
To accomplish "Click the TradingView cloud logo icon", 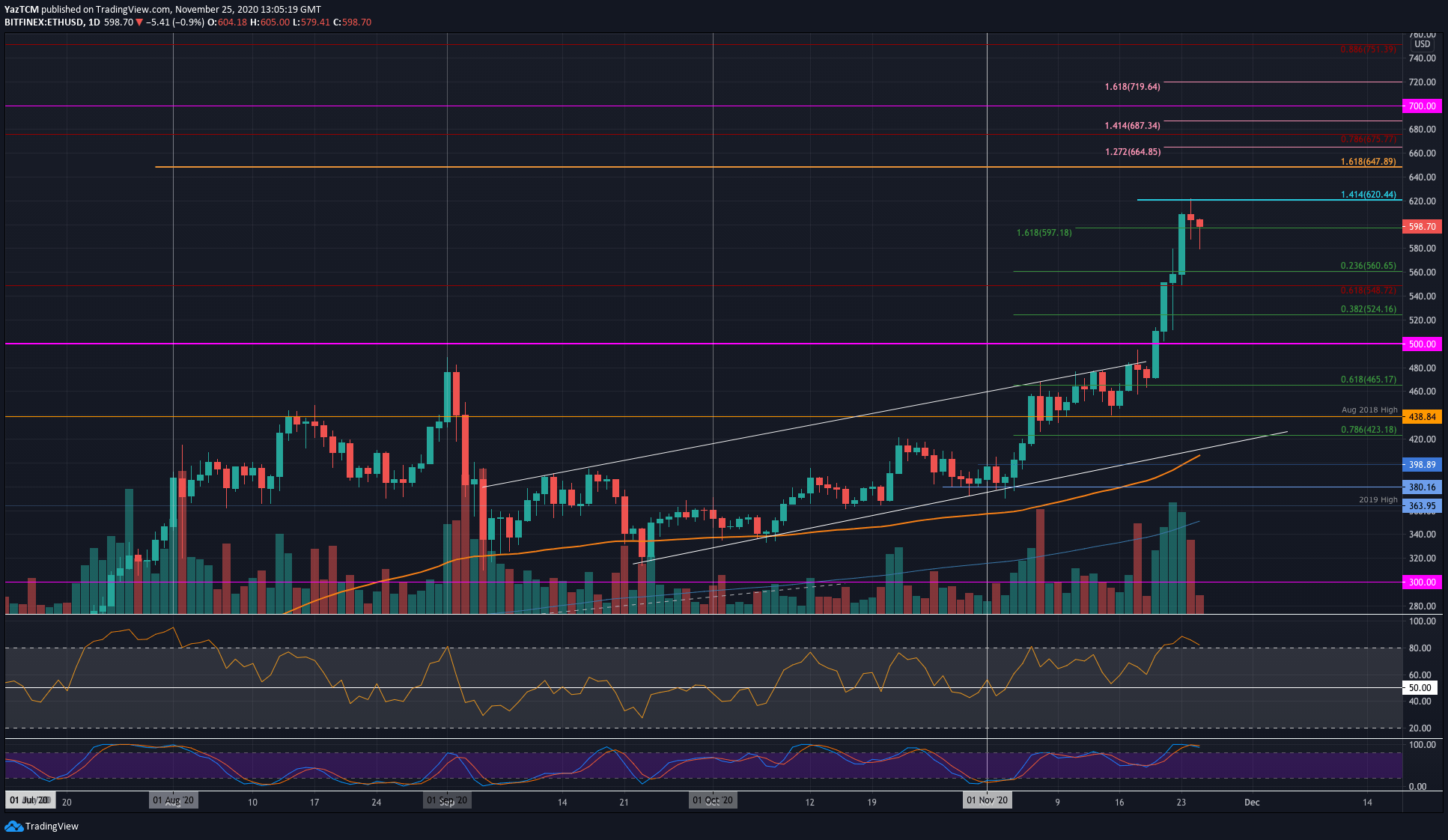I will pyautogui.click(x=13, y=826).
